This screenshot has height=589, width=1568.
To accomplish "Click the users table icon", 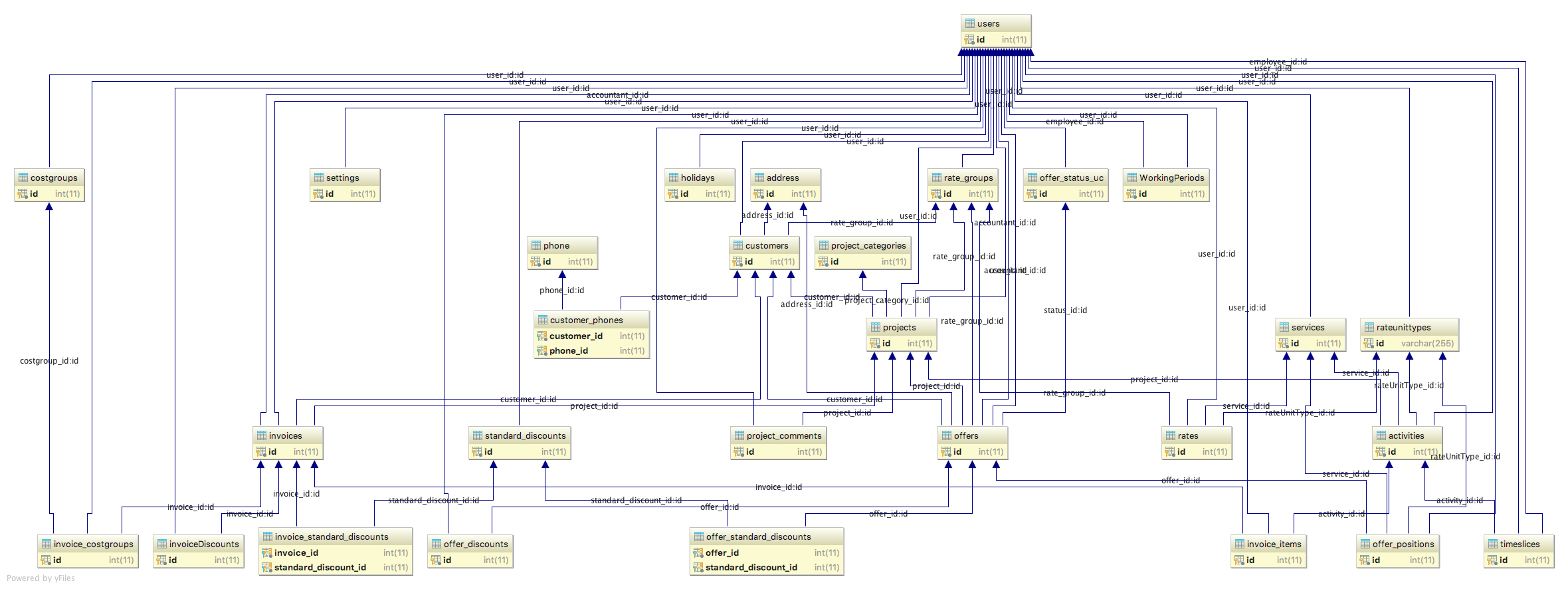I will 969,23.
